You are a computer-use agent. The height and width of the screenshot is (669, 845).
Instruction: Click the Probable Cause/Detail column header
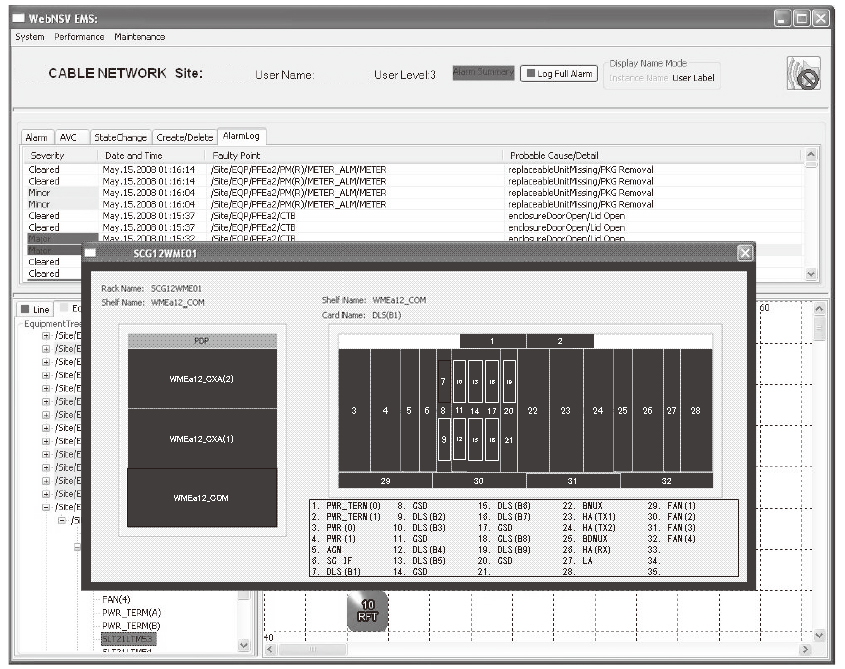point(653,155)
